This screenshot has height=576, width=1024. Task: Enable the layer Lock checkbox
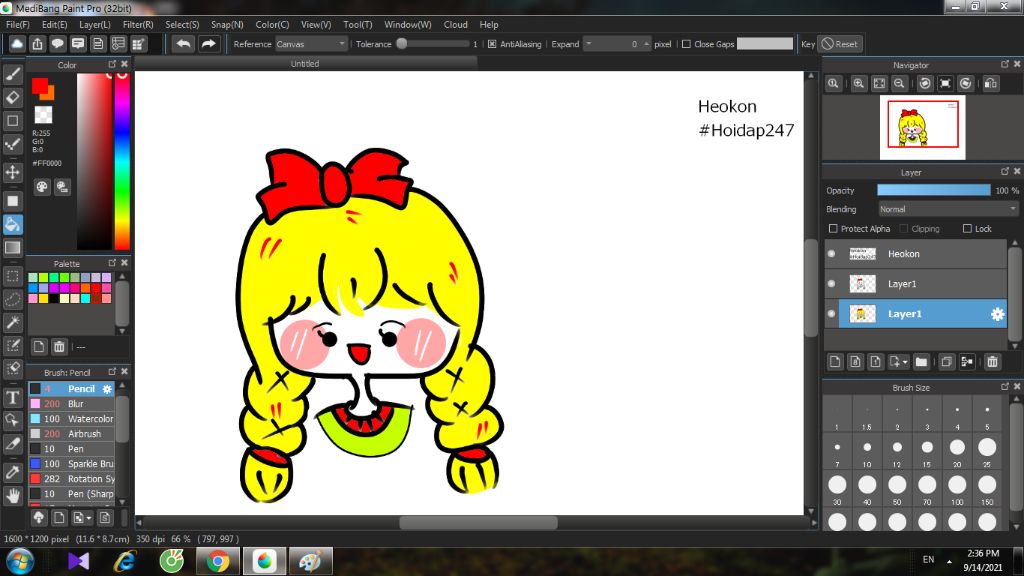pyautogui.click(x=967, y=229)
